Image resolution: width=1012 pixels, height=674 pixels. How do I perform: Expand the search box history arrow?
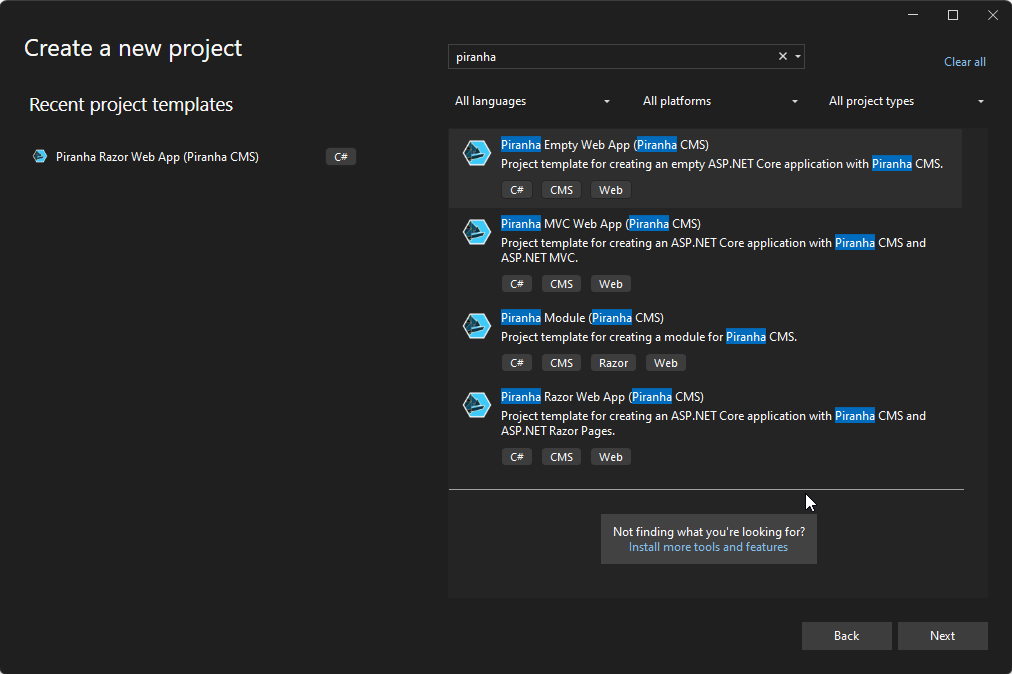click(797, 56)
